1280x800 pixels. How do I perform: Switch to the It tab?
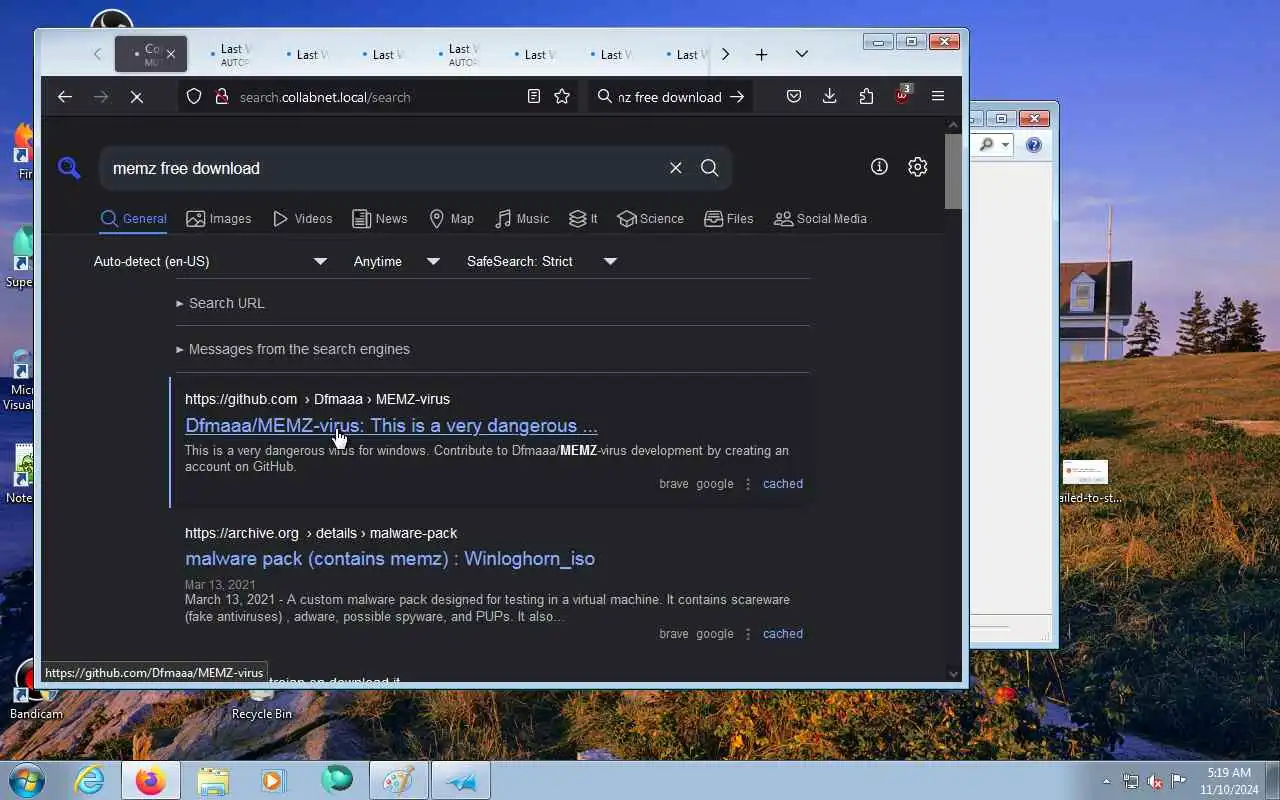point(583,219)
